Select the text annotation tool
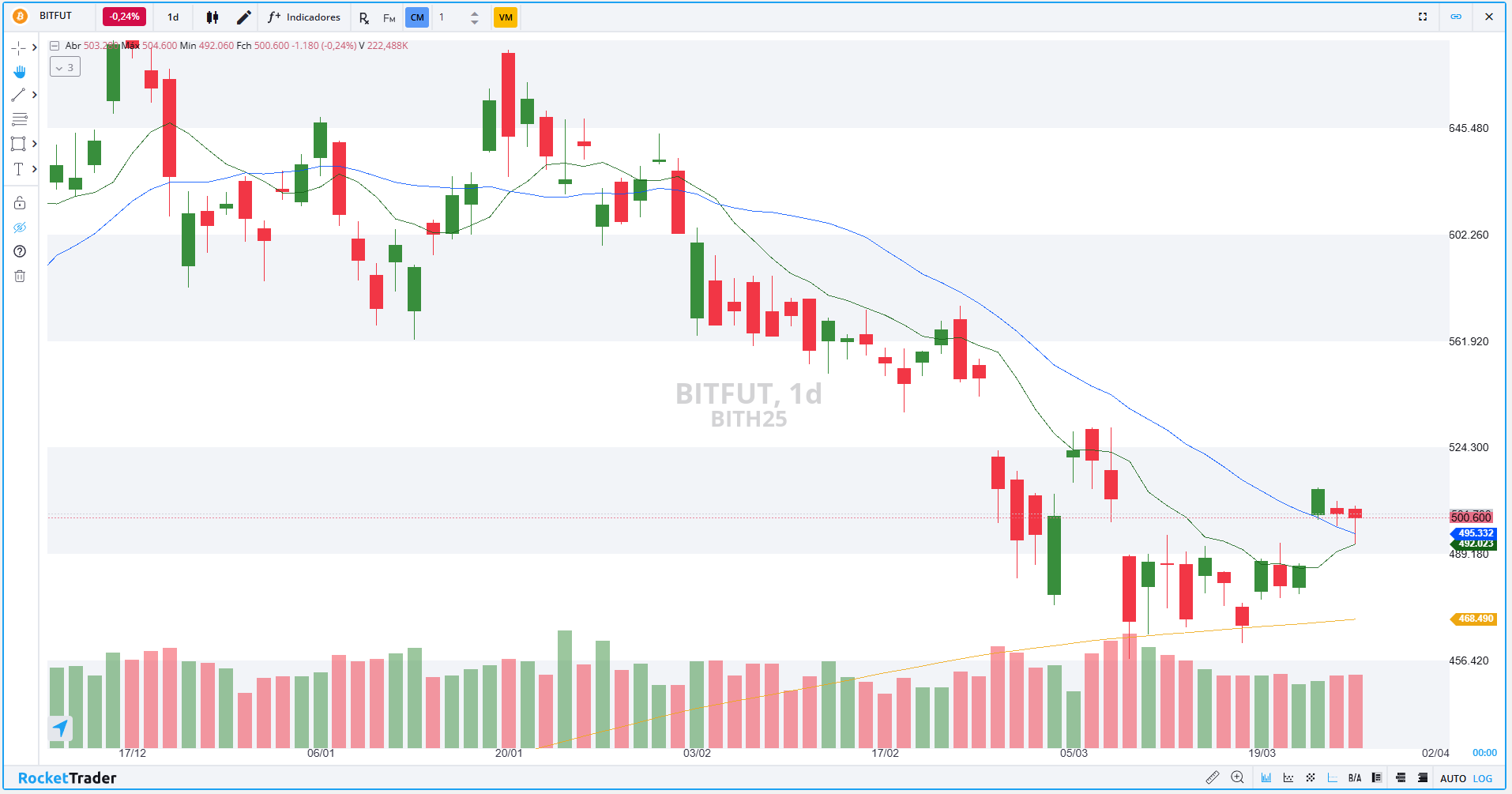Screen dimensions: 1512x794 point(18,169)
